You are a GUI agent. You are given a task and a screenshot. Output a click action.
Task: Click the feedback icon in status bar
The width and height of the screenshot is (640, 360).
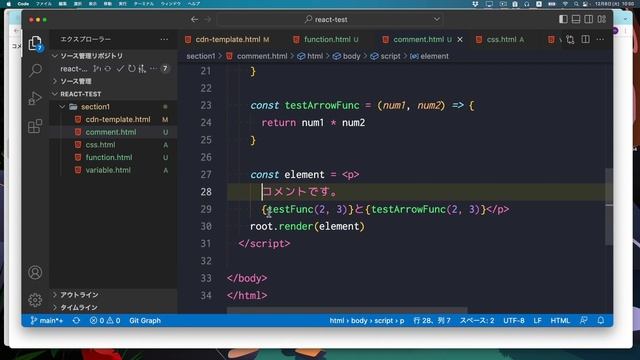584,320
